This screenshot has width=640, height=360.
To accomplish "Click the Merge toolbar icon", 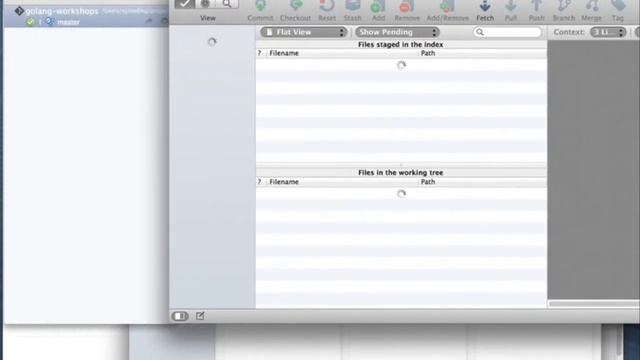I will [591, 6].
